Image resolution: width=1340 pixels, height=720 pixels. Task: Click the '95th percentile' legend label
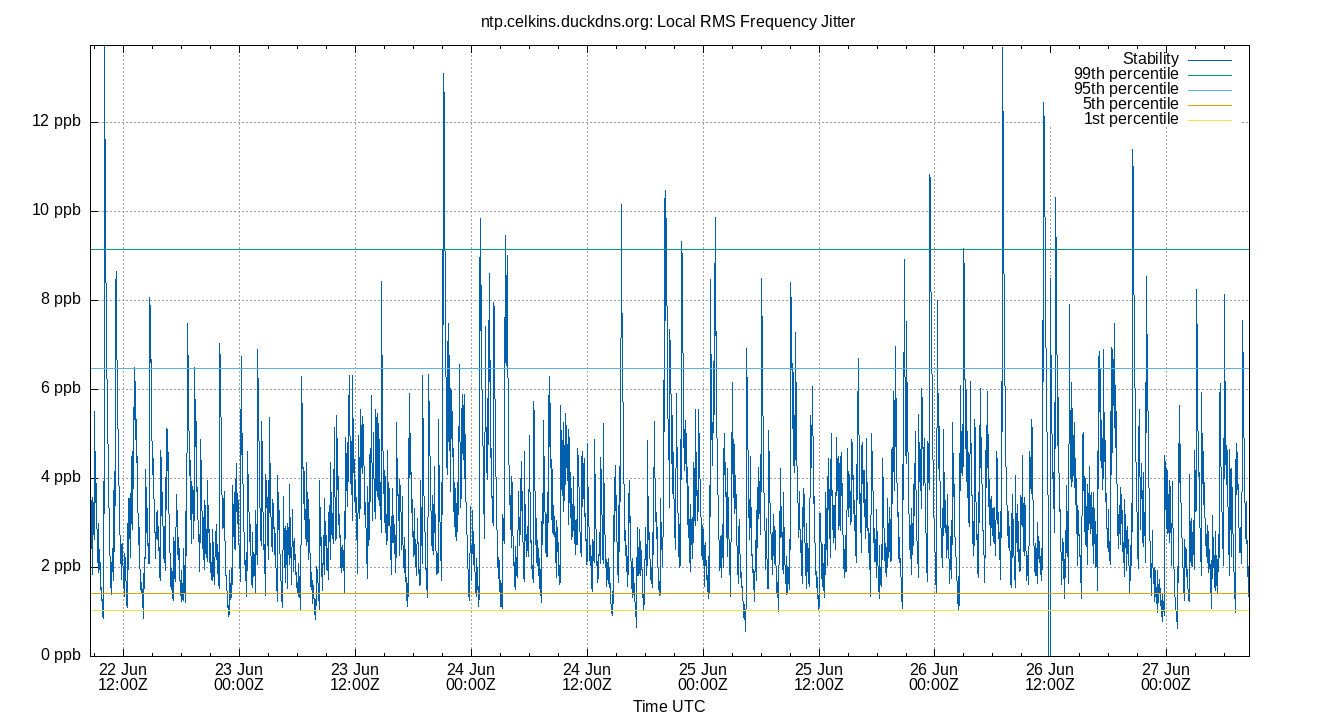click(1126, 89)
